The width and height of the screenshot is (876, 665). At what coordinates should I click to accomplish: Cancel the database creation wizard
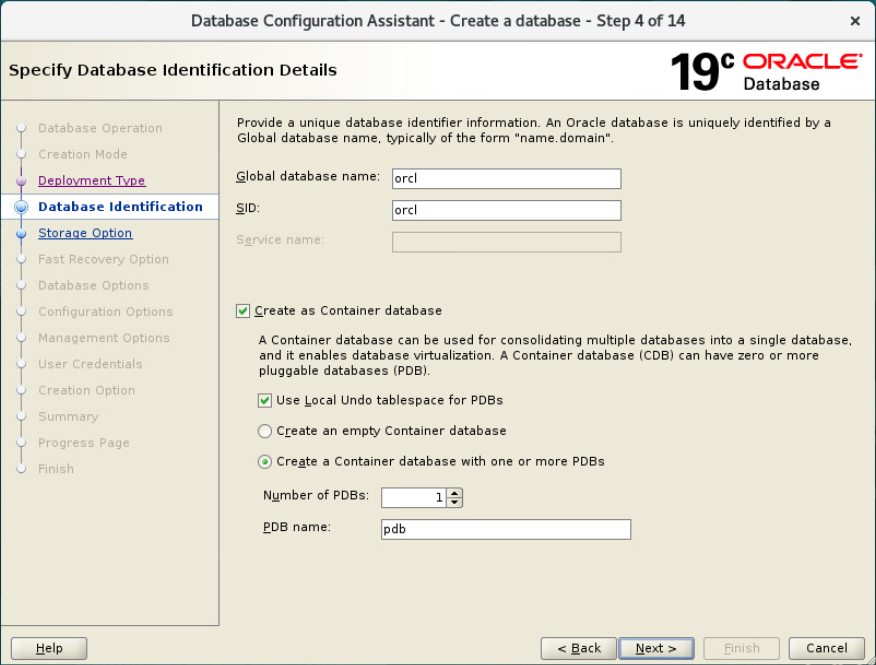tap(826, 648)
